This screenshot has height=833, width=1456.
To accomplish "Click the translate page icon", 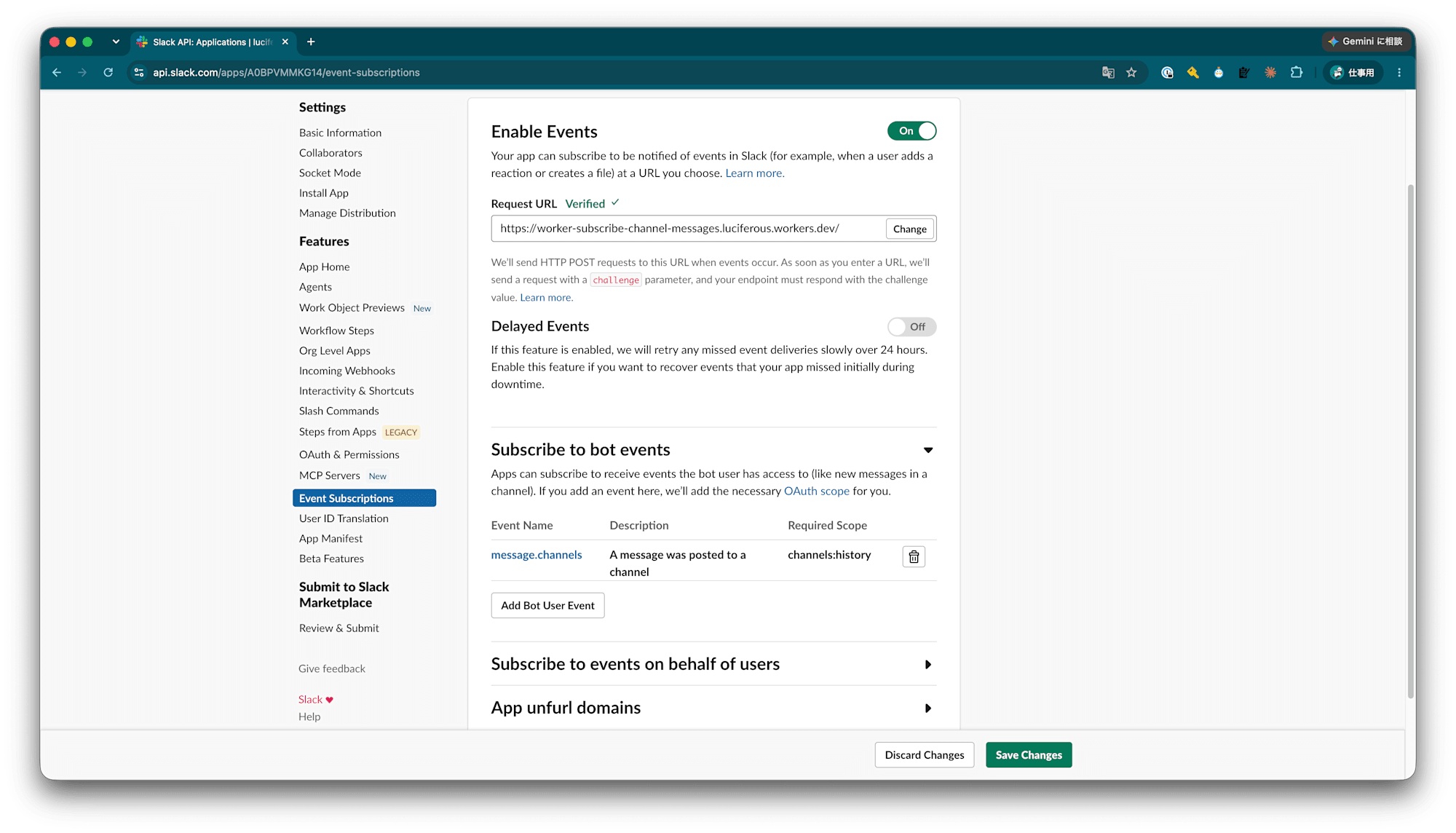I will pos(1108,73).
